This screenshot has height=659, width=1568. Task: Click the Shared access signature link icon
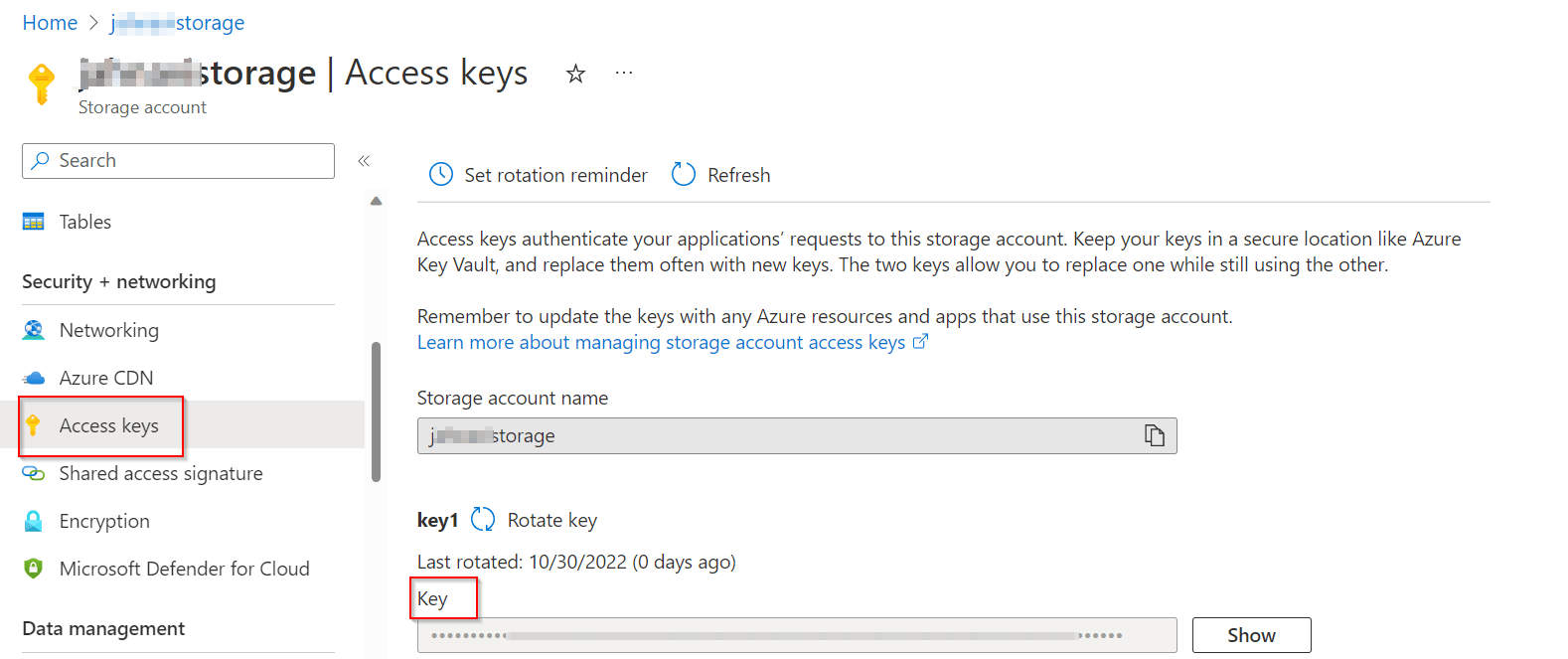[34, 473]
